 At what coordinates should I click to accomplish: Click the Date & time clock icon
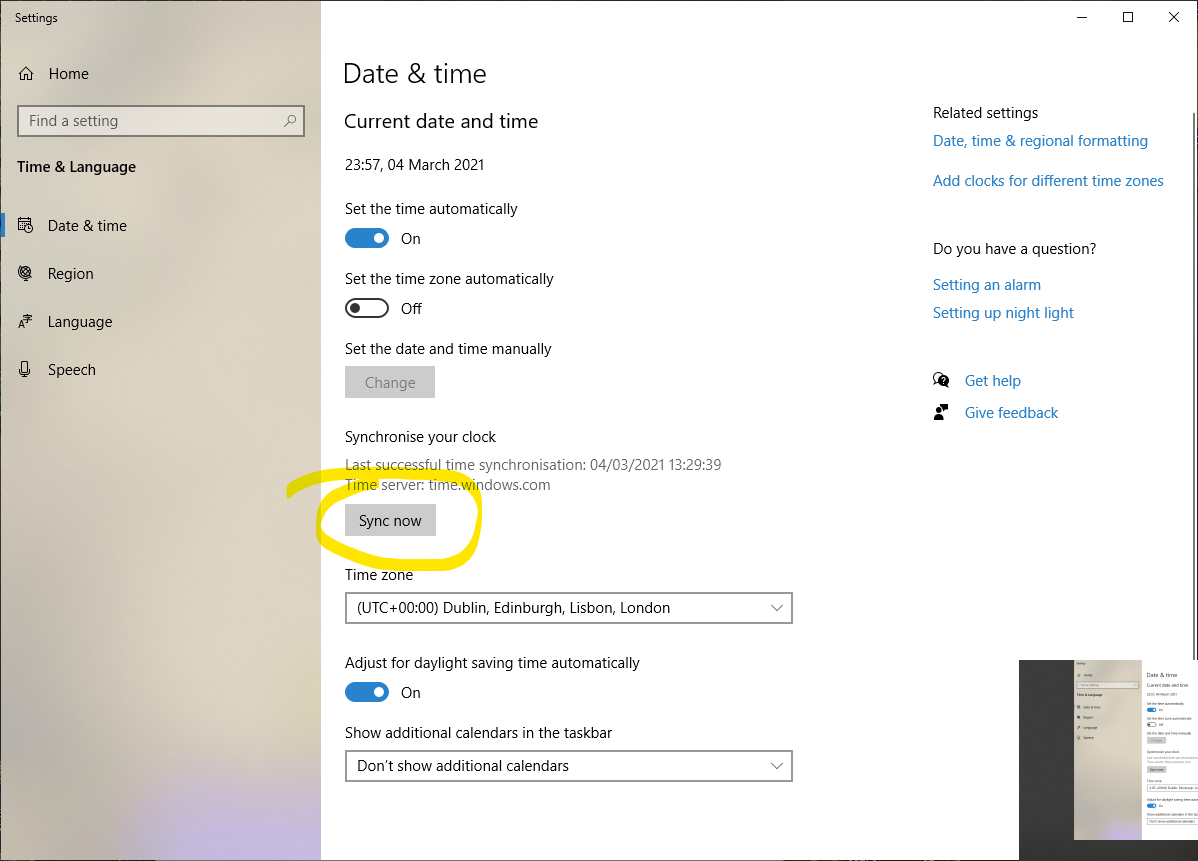pos(26,226)
